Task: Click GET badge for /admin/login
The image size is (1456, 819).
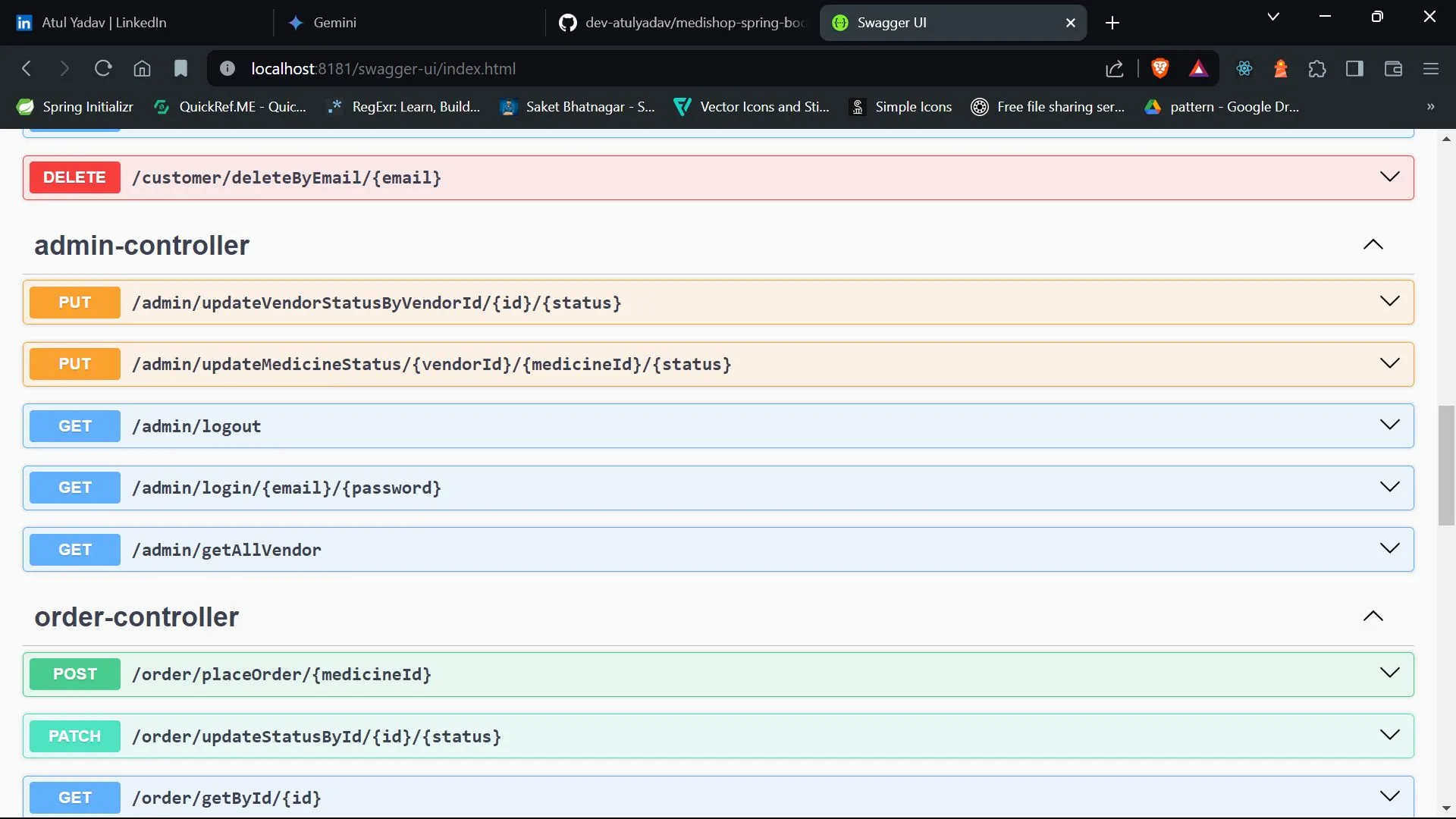Action: [x=74, y=488]
